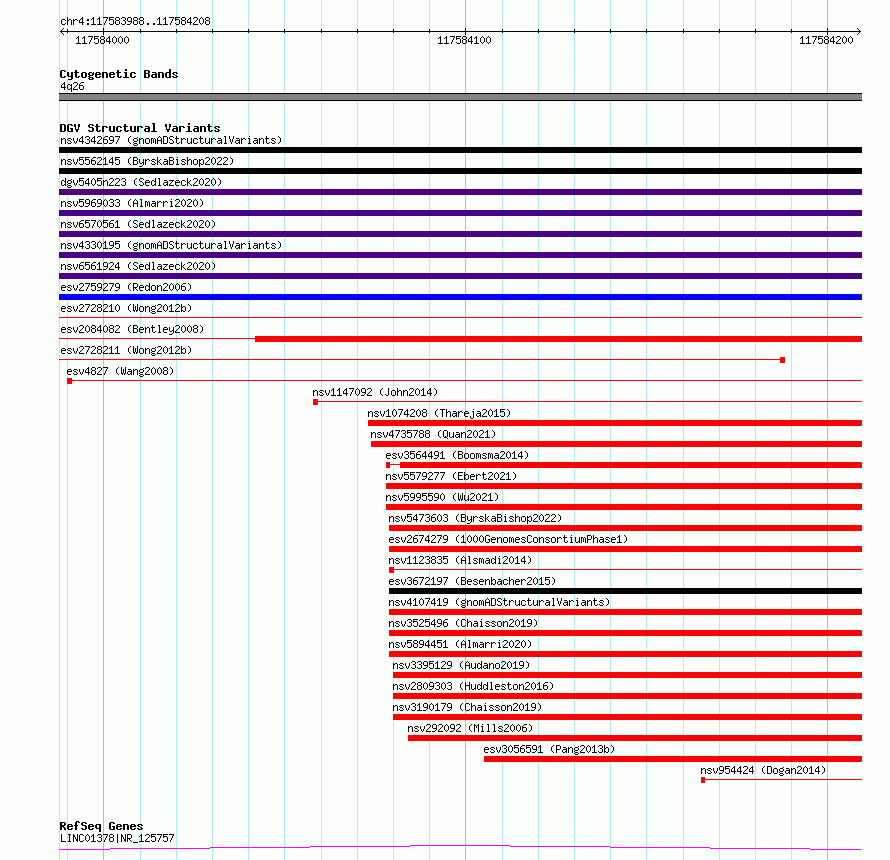Open the esv2728210 (Wong2012b) entry
Viewport: 890px width, 860px height.
click(x=126, y=308)
